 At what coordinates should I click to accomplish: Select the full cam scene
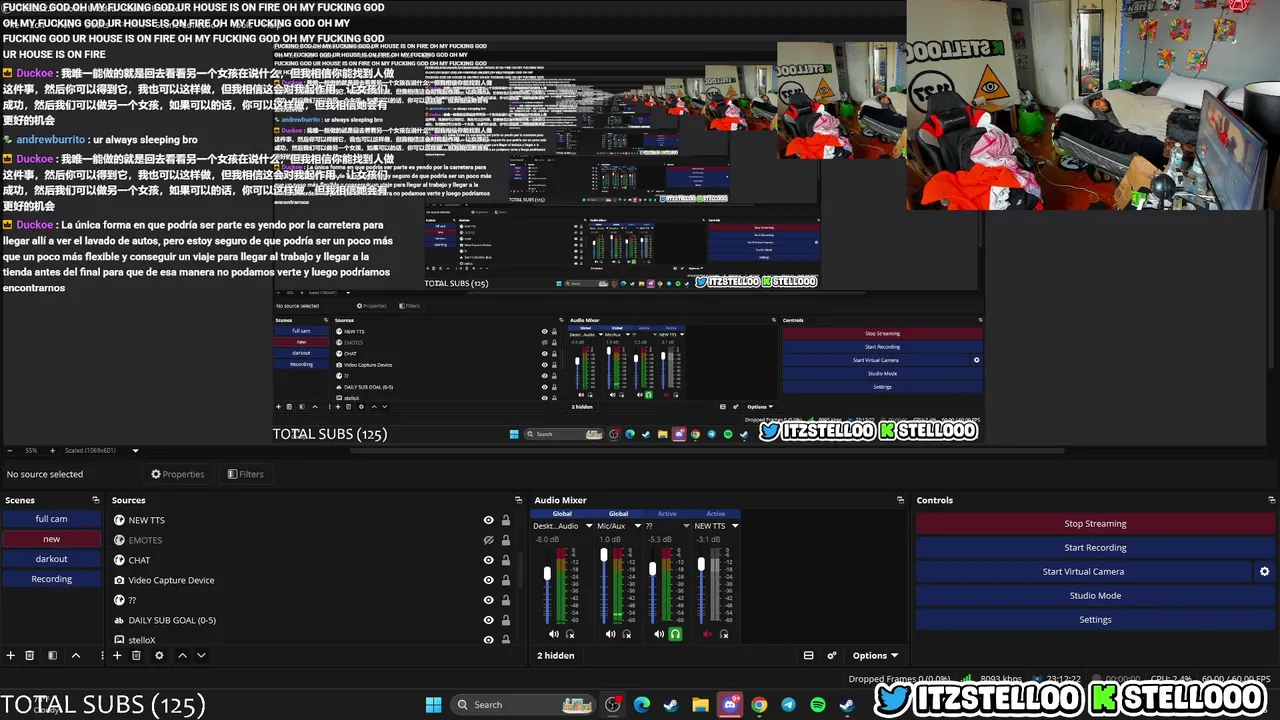tap(51, 519)
